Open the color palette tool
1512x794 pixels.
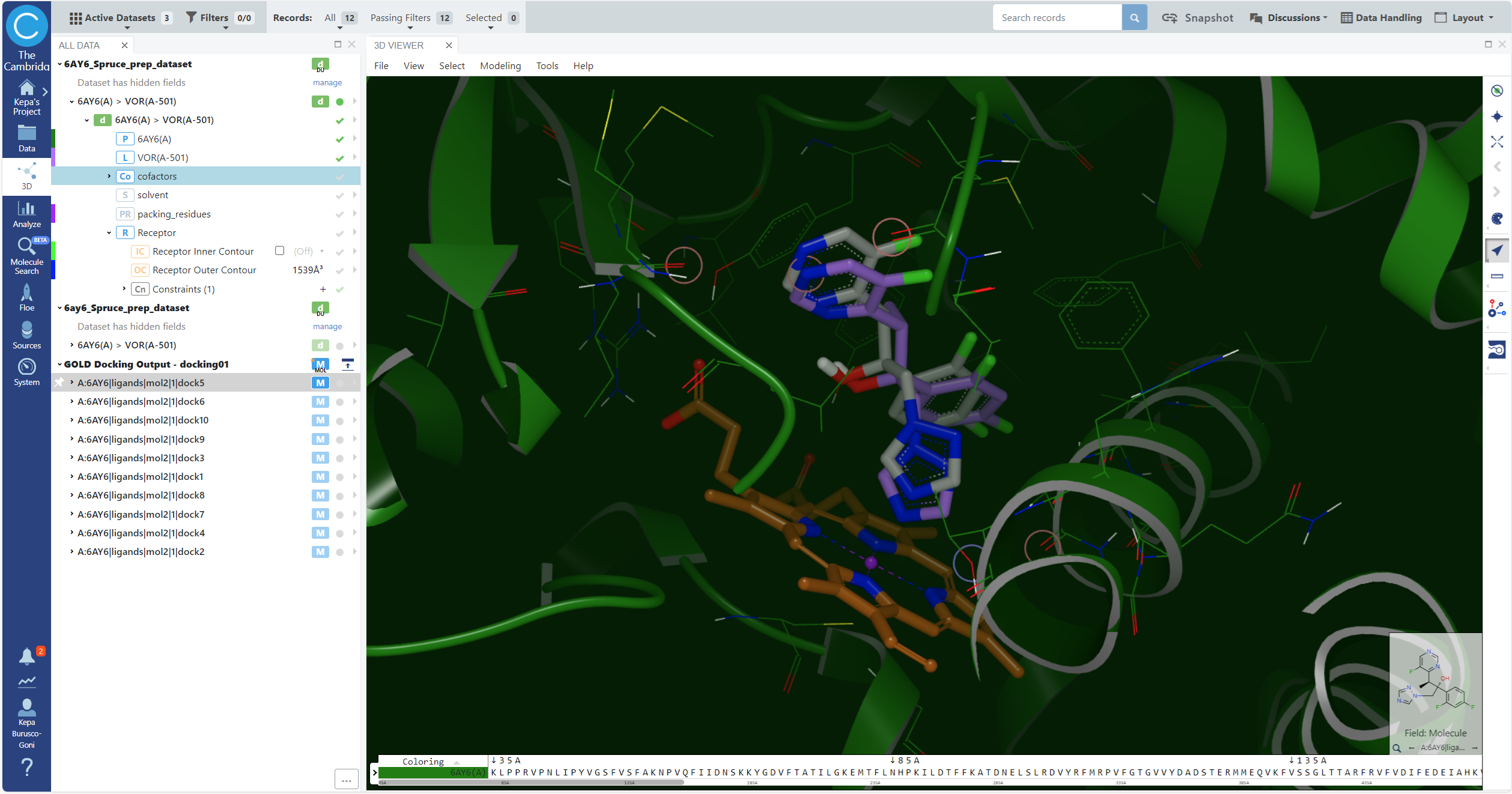1496,219
